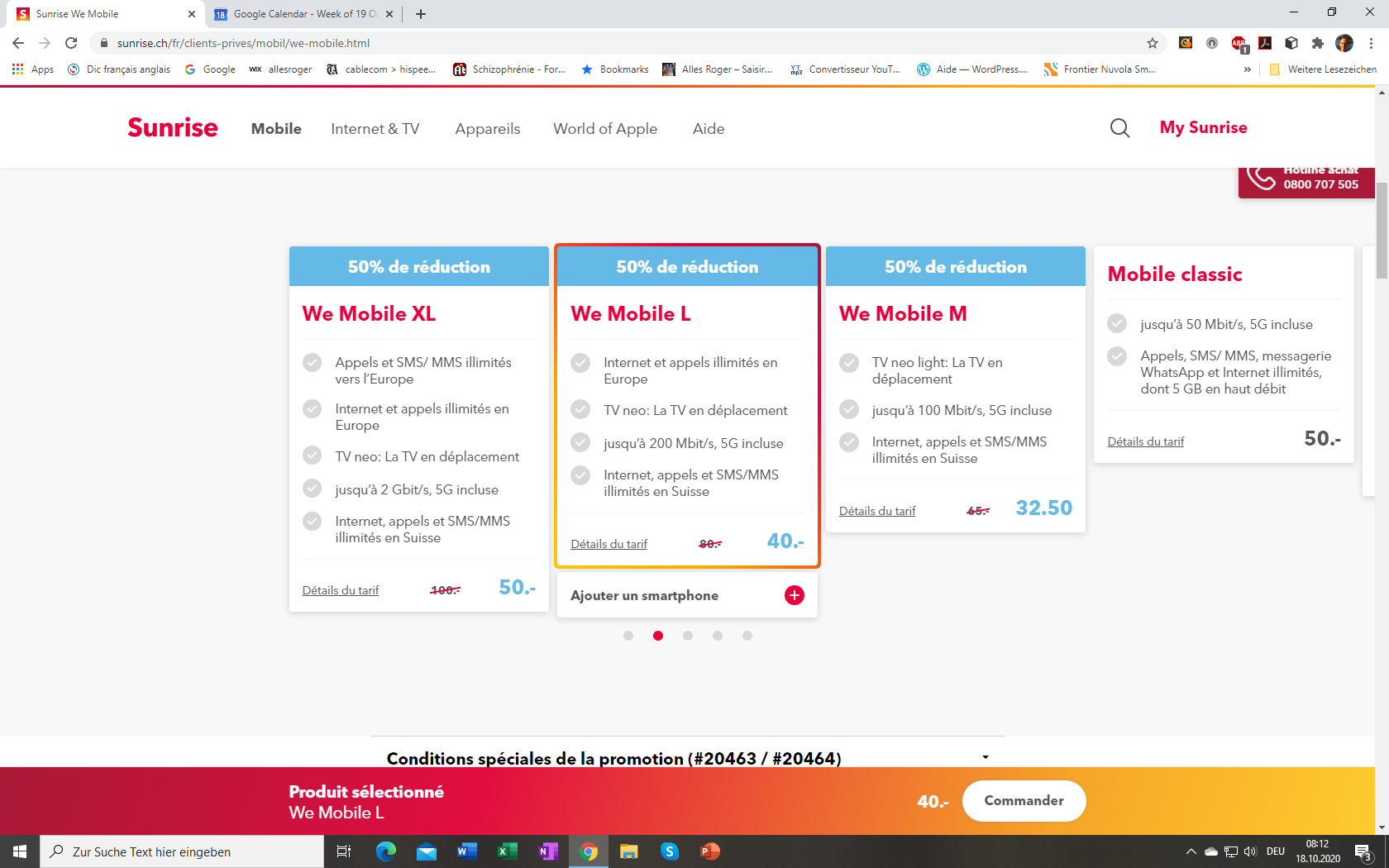This screenshot has width=1389, height=868.
Task: Open Skype from the taskbar
Action: pyautogui.click(x=669, y=851)
